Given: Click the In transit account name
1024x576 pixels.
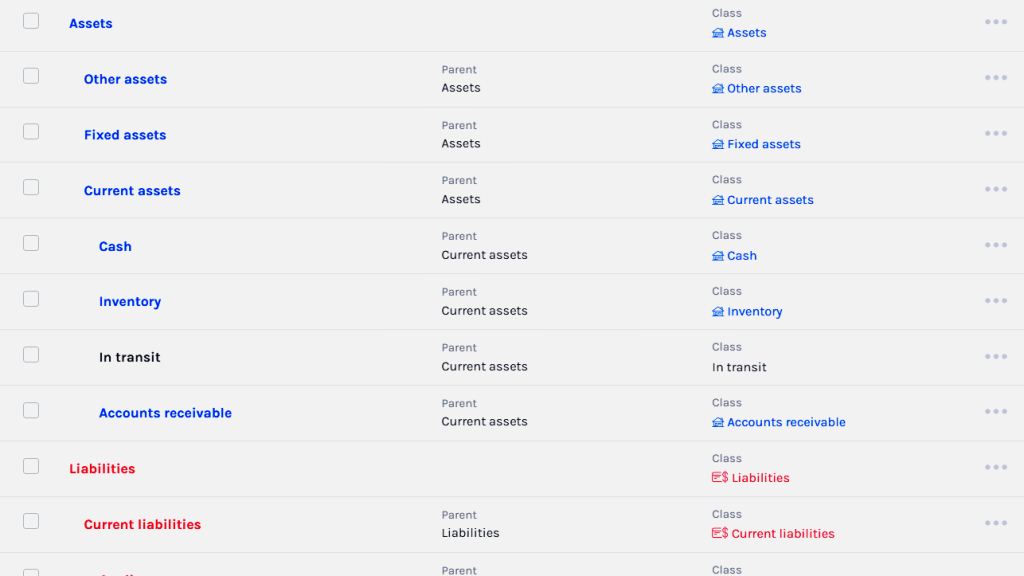Looking at the screenshot, I should [129, 357].
